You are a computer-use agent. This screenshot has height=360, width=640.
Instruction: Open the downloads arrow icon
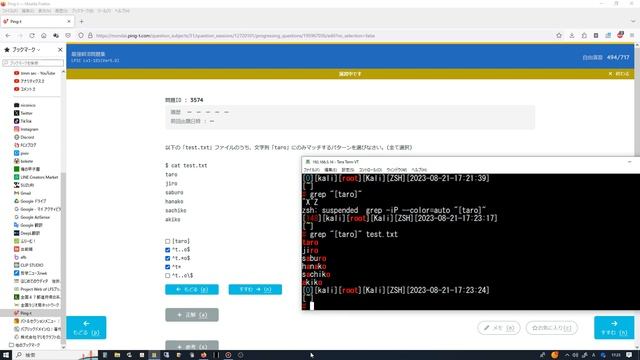click(572, 36)
